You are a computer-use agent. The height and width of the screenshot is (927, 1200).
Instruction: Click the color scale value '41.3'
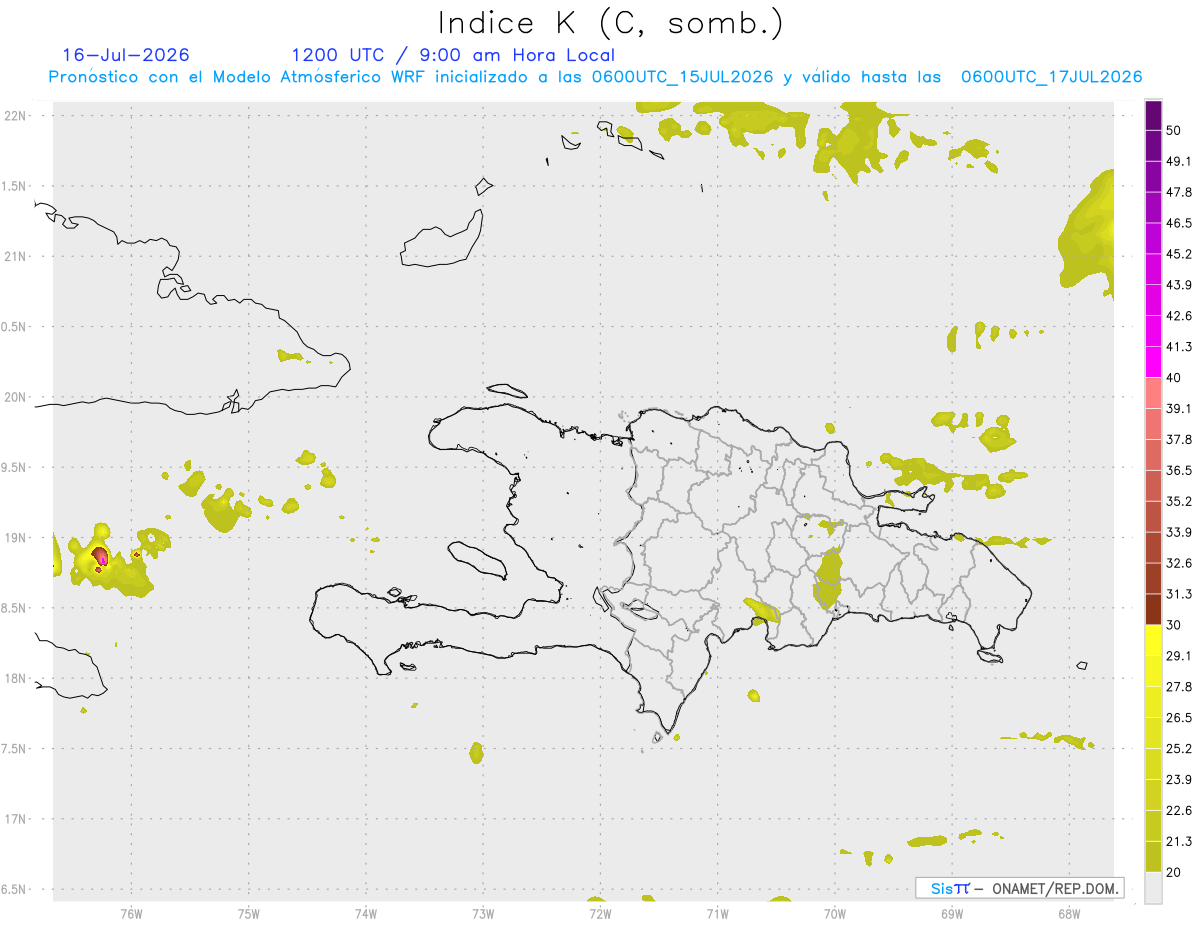click(1179, 347)
